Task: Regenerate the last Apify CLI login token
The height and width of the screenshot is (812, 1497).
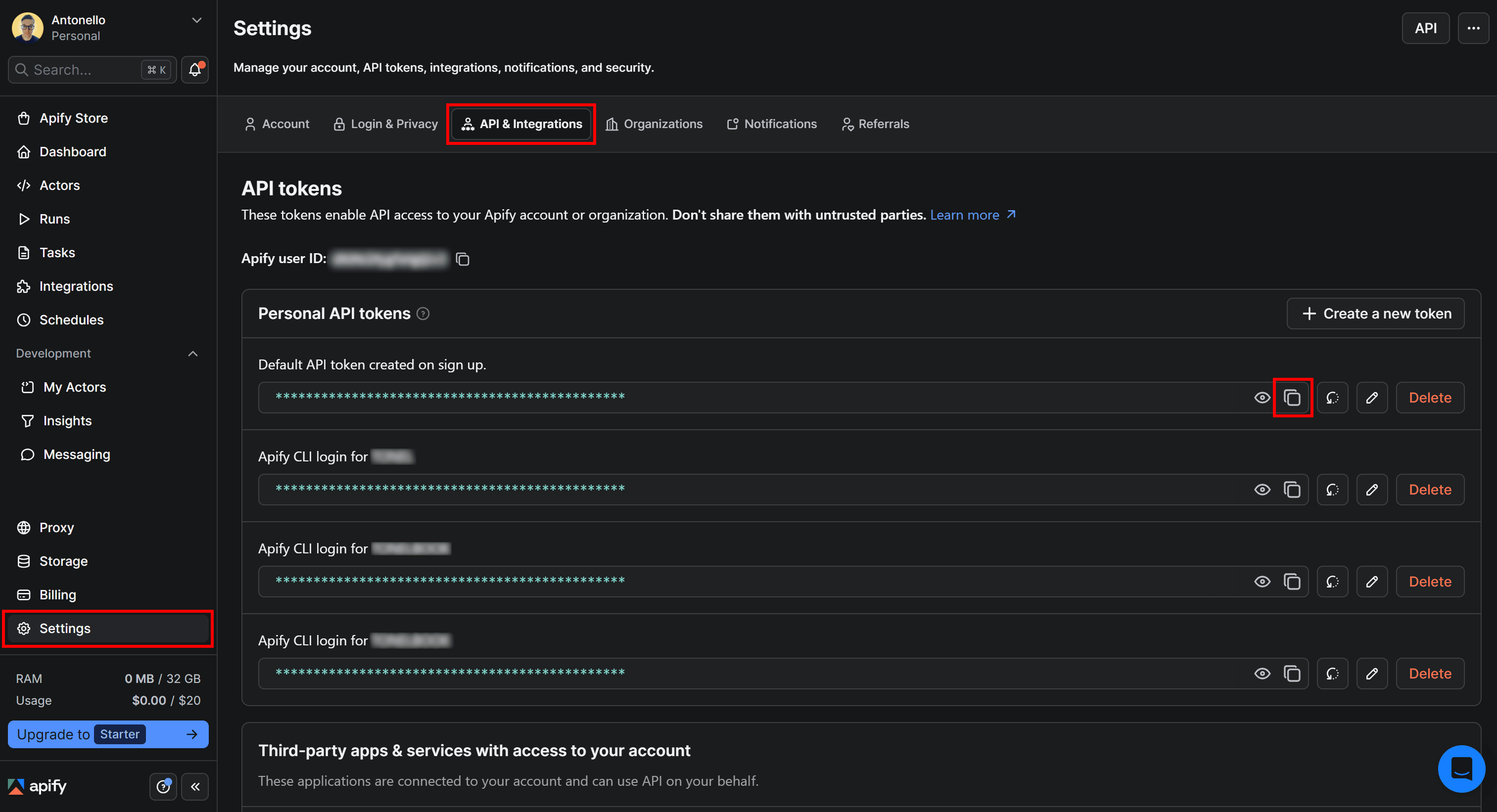Action: 1333,674
